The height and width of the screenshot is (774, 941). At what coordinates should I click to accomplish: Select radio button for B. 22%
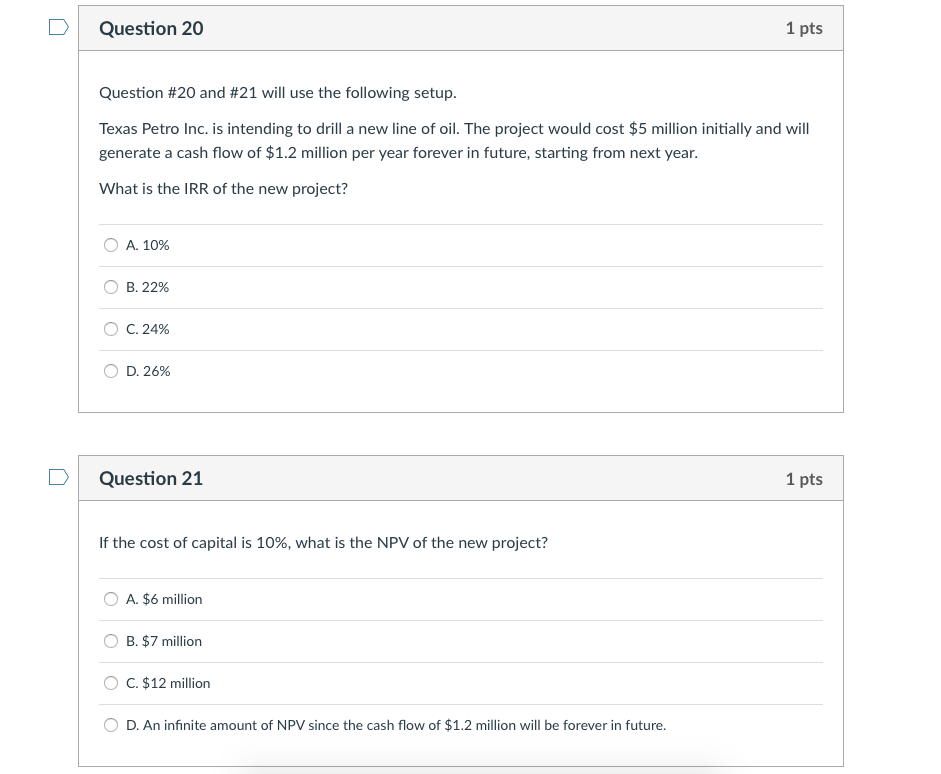tap(111, 287)
